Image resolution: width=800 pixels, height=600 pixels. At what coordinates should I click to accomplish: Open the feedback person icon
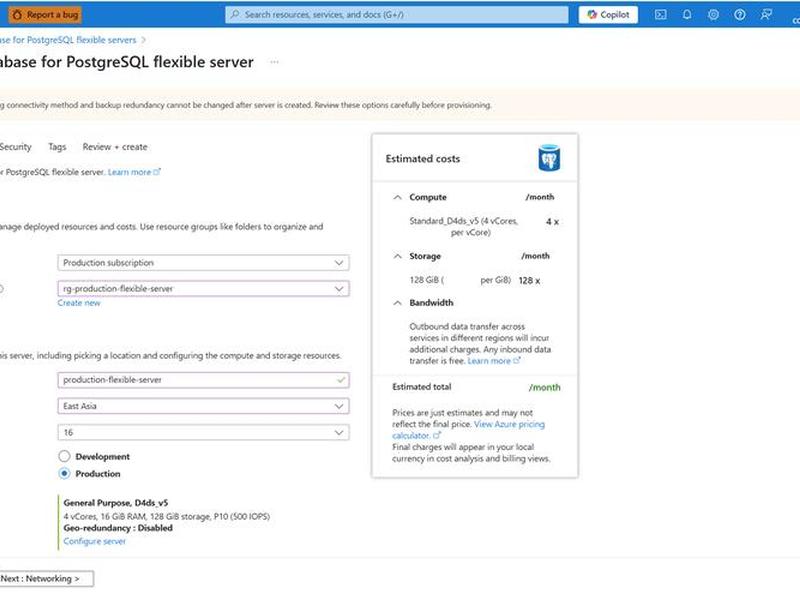pyautogui.click(x=766, y=15)
